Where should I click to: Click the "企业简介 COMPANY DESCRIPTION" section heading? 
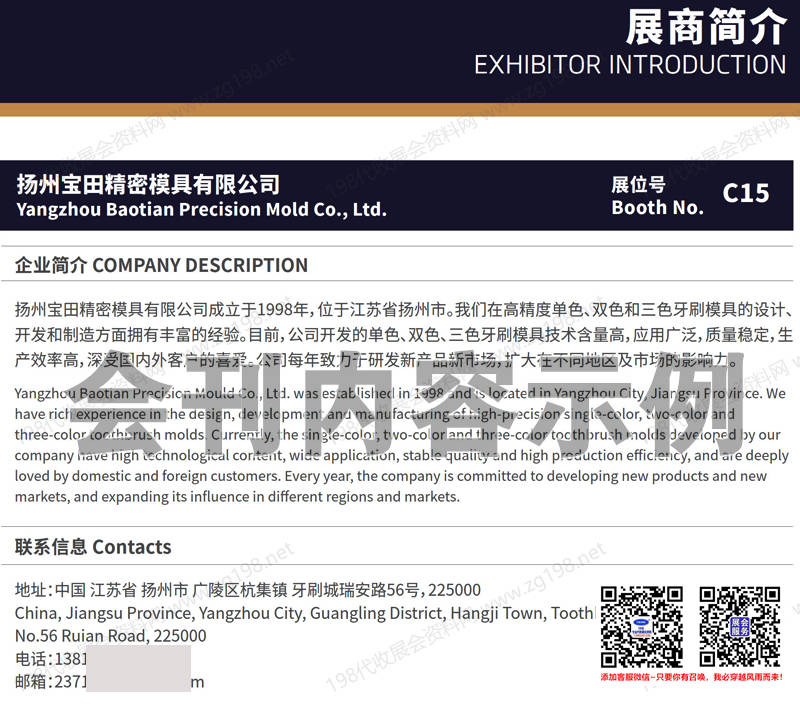point(161,265)
